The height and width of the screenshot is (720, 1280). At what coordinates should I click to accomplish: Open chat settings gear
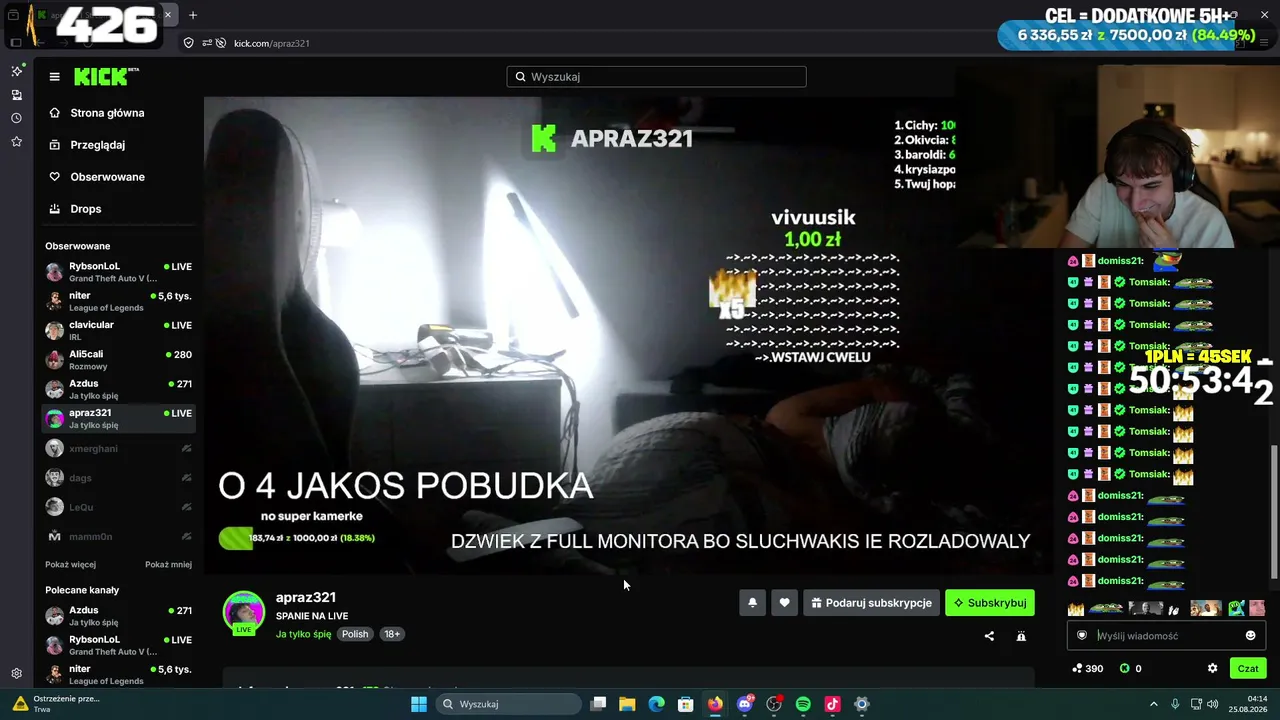coord(1212,668)
